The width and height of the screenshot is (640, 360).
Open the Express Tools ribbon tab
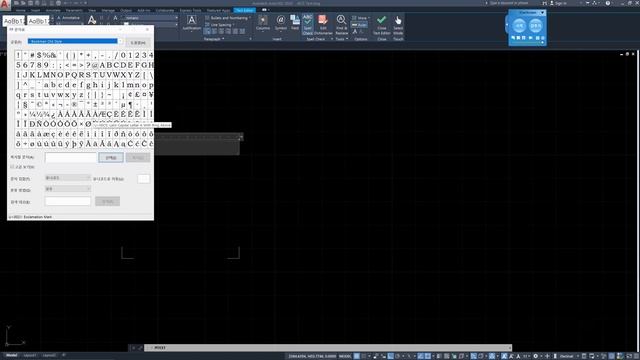190,10
